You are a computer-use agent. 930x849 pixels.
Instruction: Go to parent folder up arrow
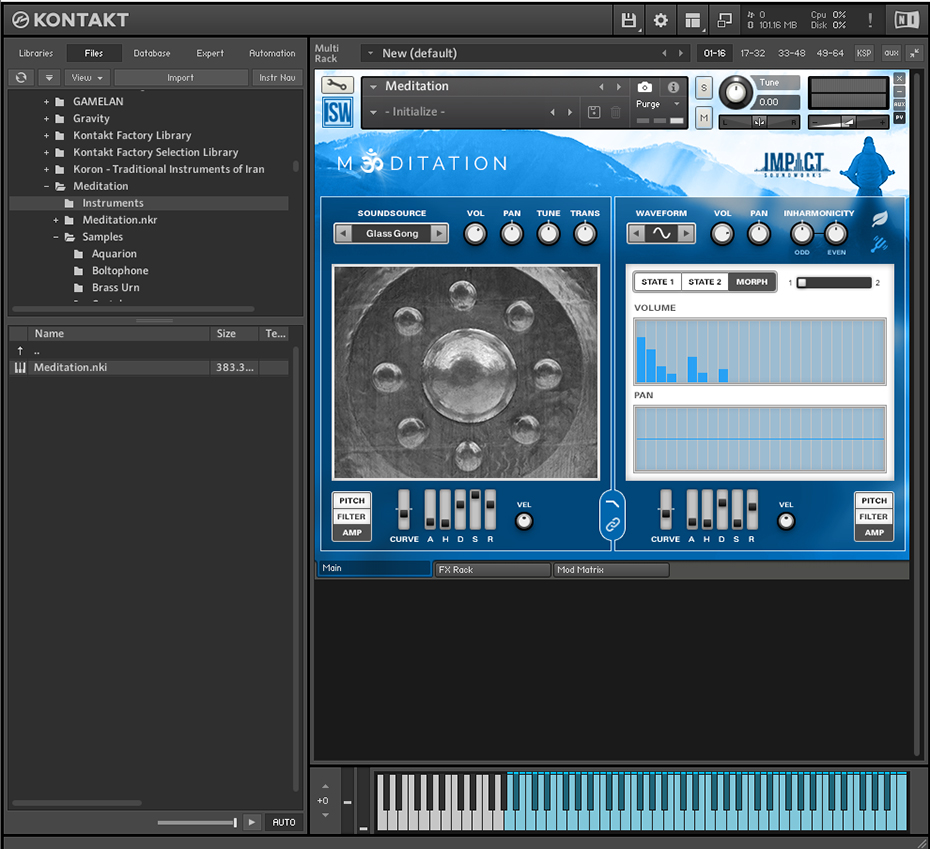[20, 351]
